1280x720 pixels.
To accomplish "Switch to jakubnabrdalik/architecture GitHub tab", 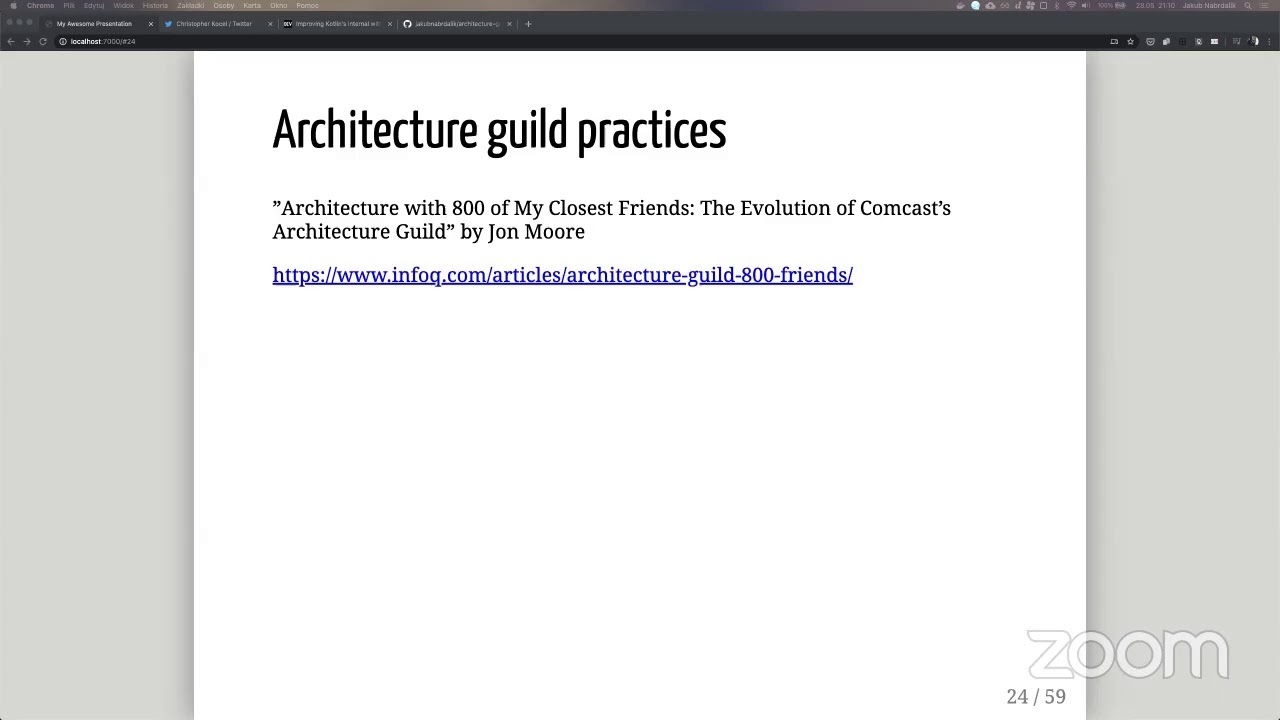I will click(457, 23).
